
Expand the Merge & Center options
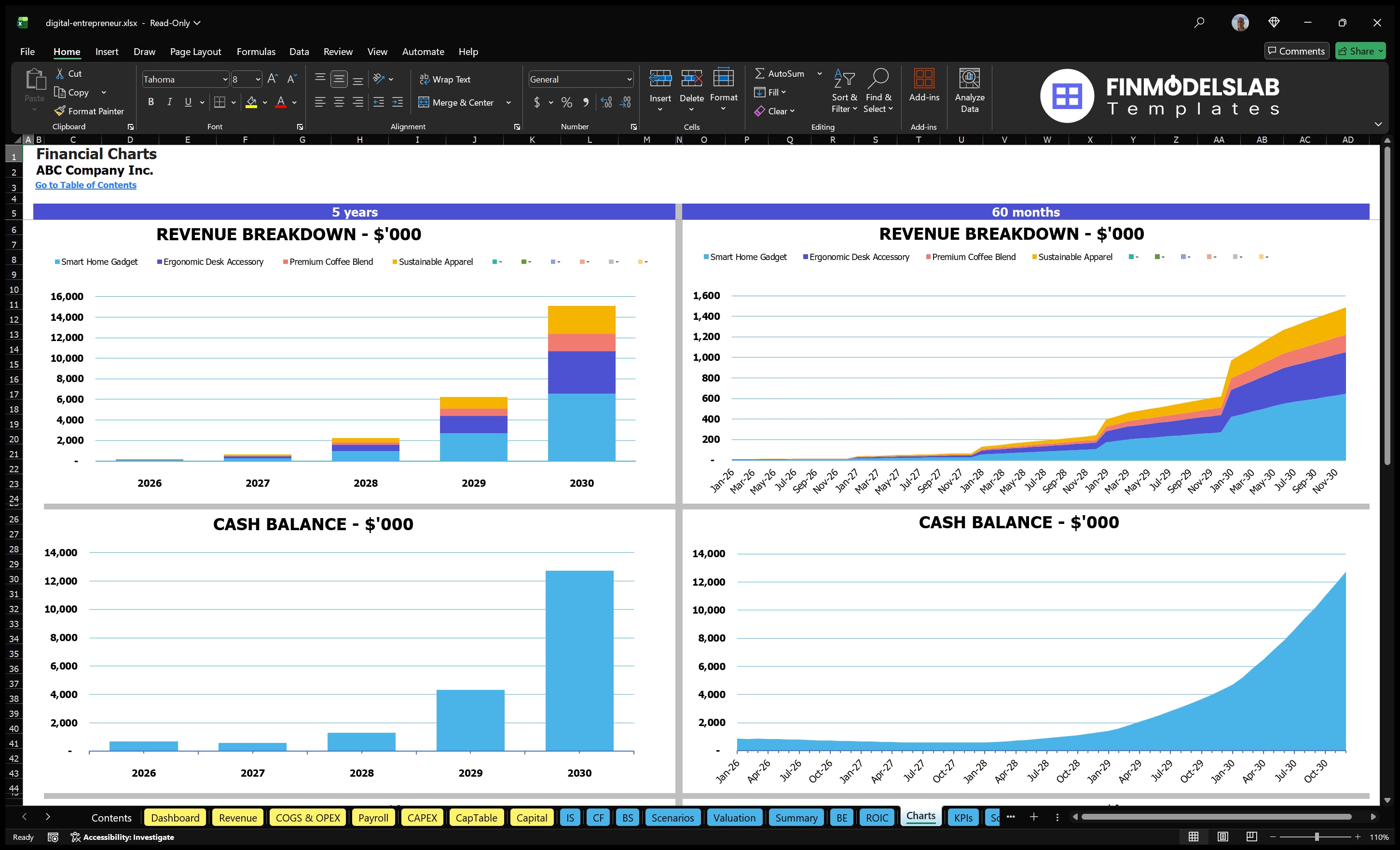tap(508, 102)
